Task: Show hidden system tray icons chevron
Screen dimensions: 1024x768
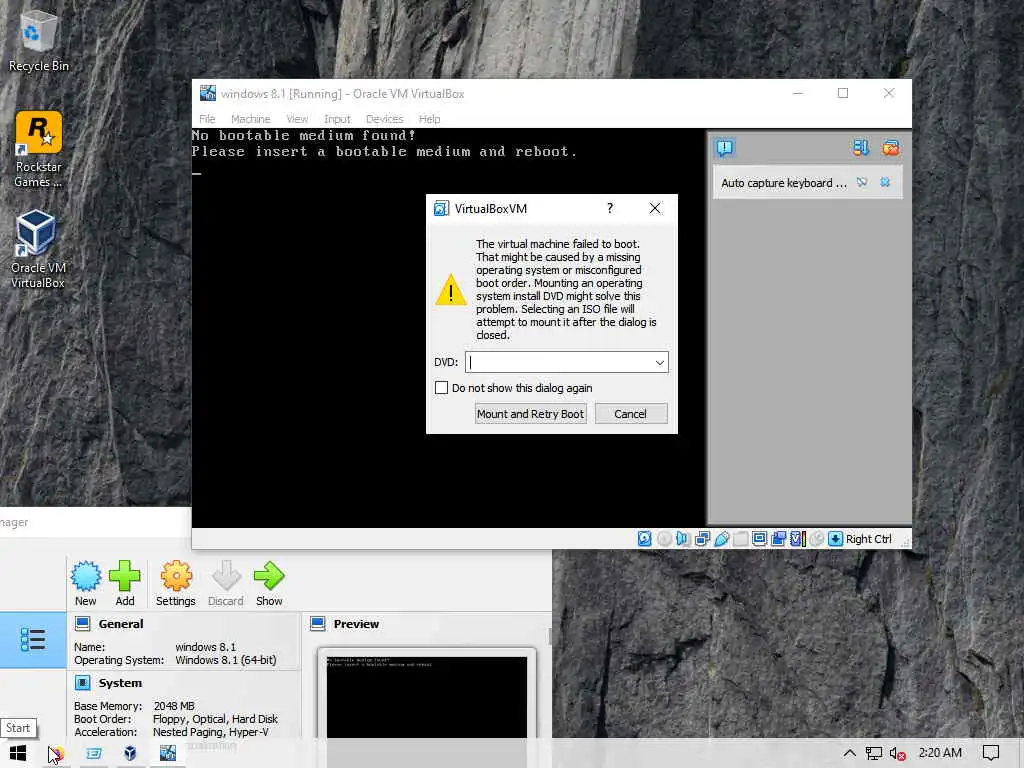Action: pos(850,754)
